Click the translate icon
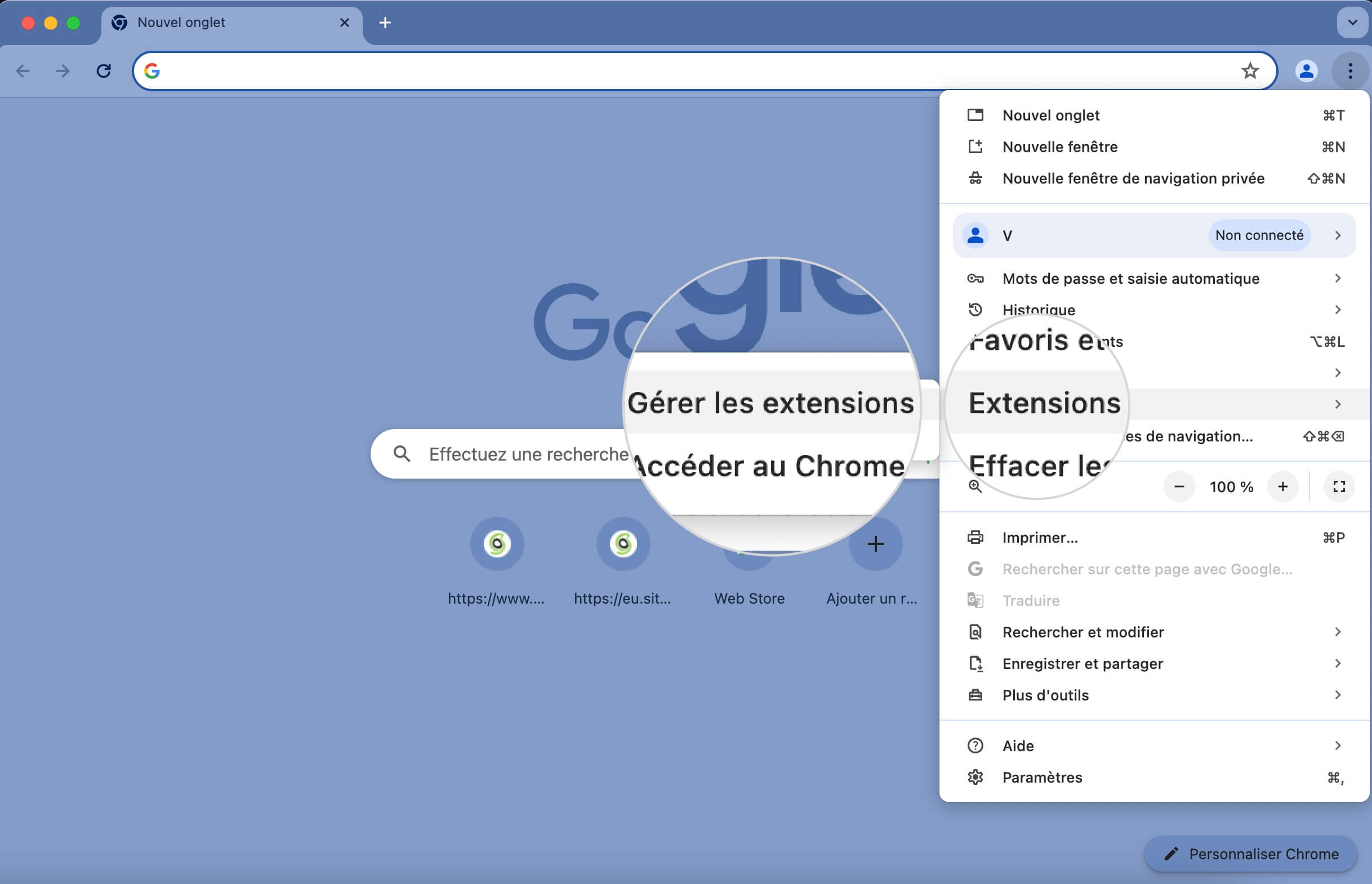Viewport: 1372px width, 884px height. [975, 601]
